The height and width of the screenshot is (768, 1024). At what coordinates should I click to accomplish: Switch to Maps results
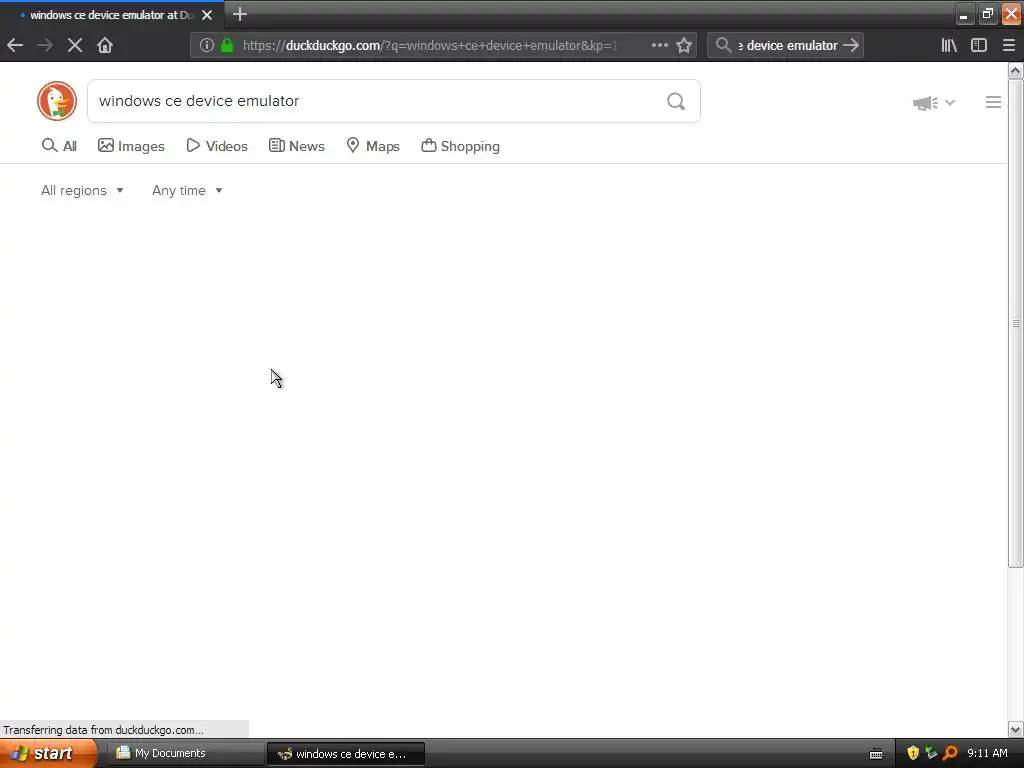click(x=373, y=146)
